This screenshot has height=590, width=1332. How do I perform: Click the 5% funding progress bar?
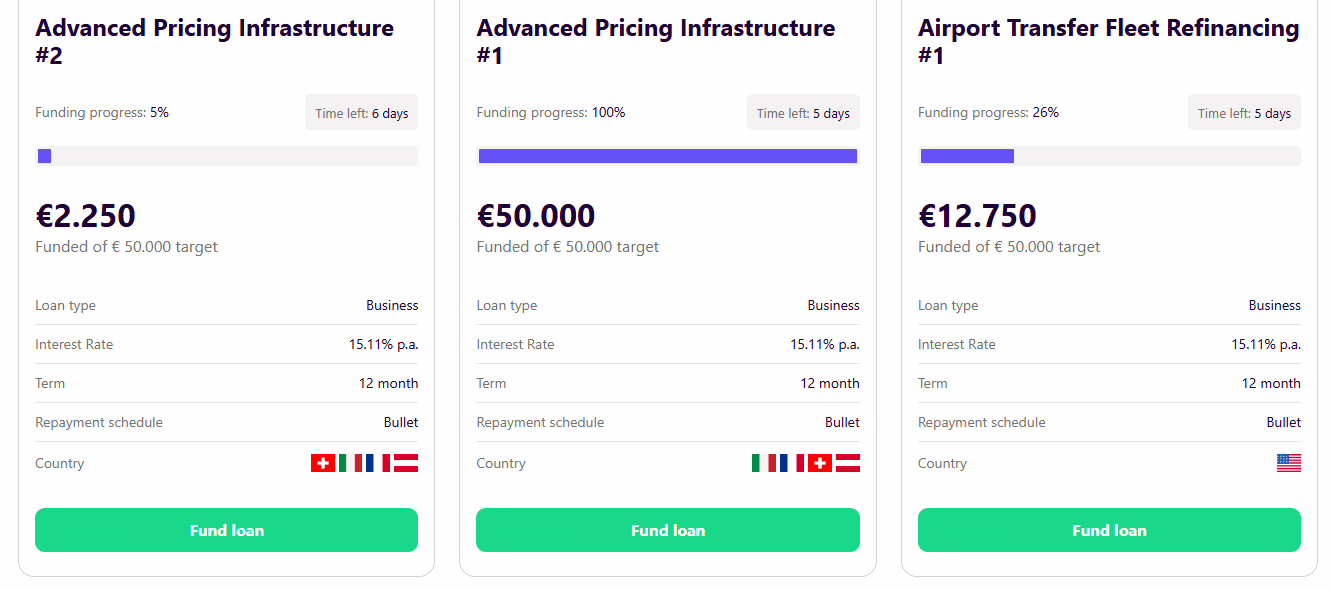(x=226, y=156)
